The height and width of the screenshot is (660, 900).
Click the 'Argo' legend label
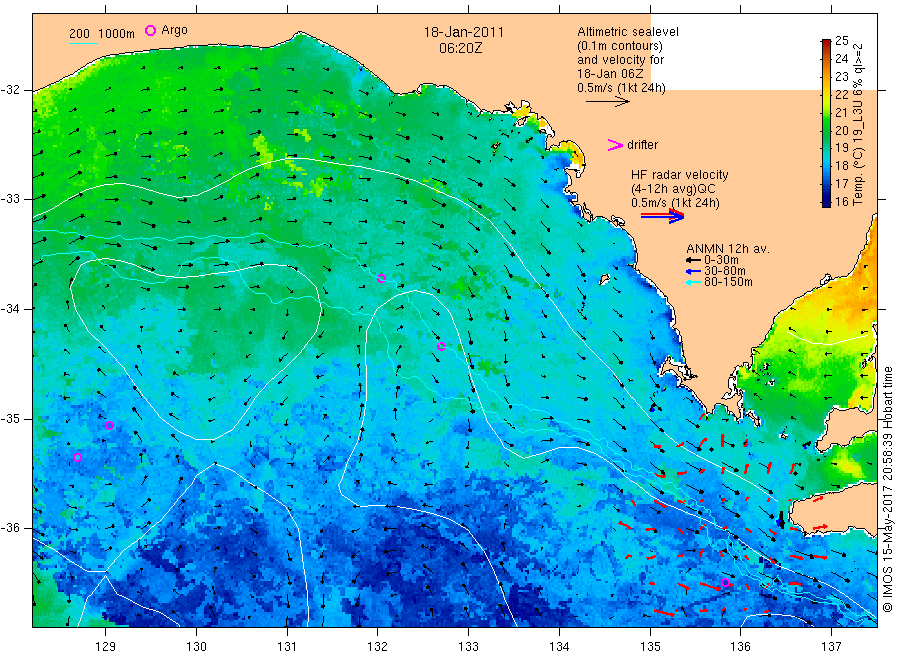point(174,30)
